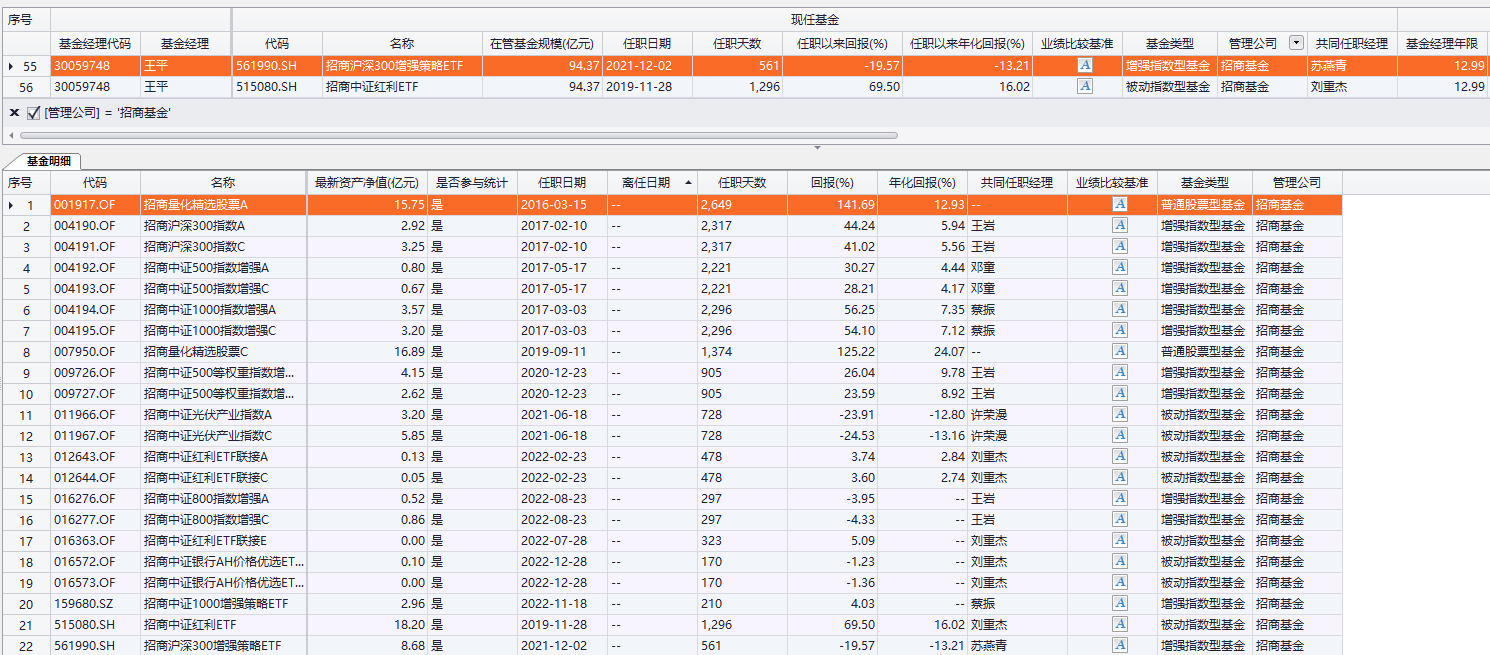Open benchmark icon for 004193.OF 招商中证500指数增强C
This screenshot has width=1490, height=655.
pos(1120,288)
